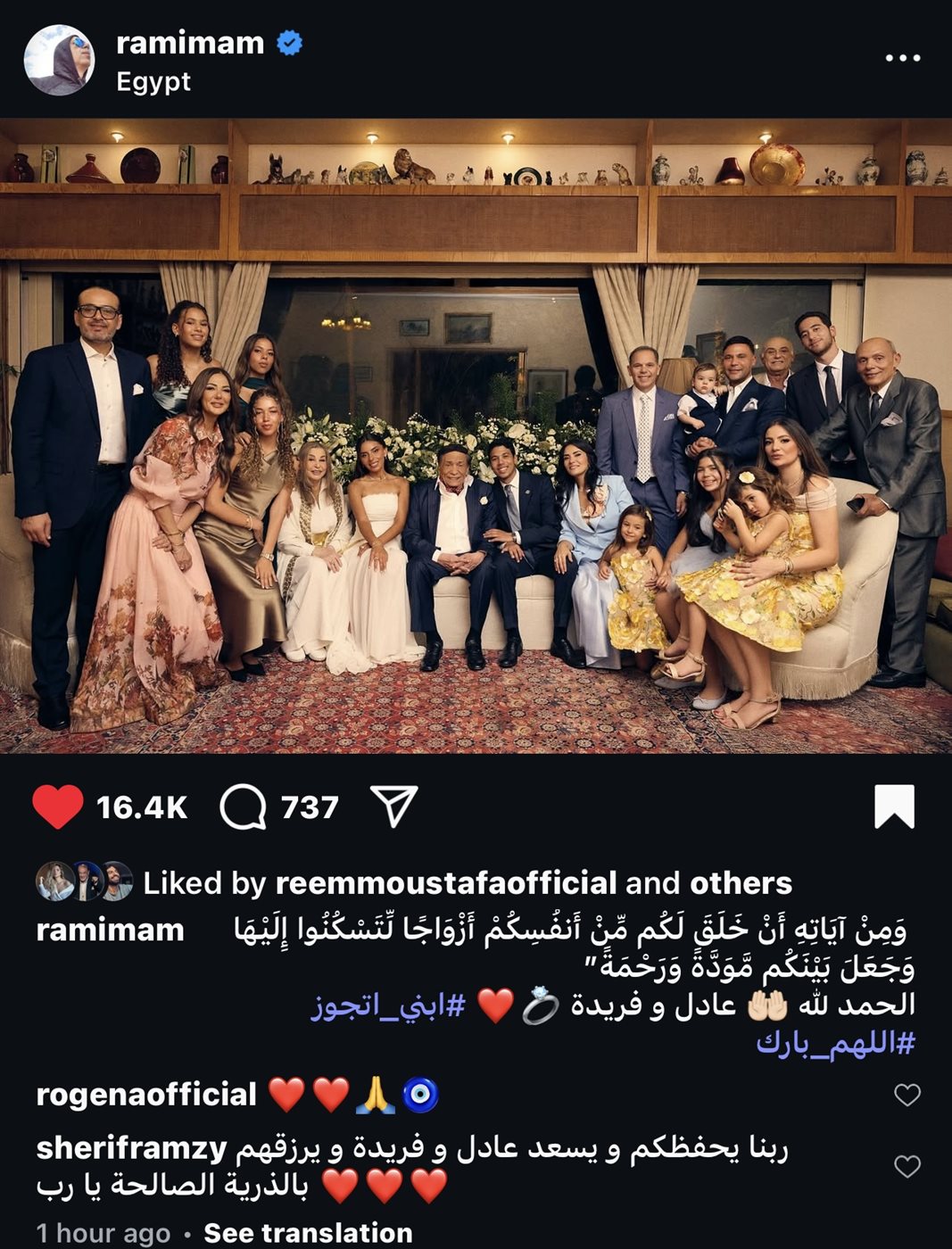952x1249 pixels.
Task: Open the ابني_اتجوز hashtag
Action: coord(388,1006)
